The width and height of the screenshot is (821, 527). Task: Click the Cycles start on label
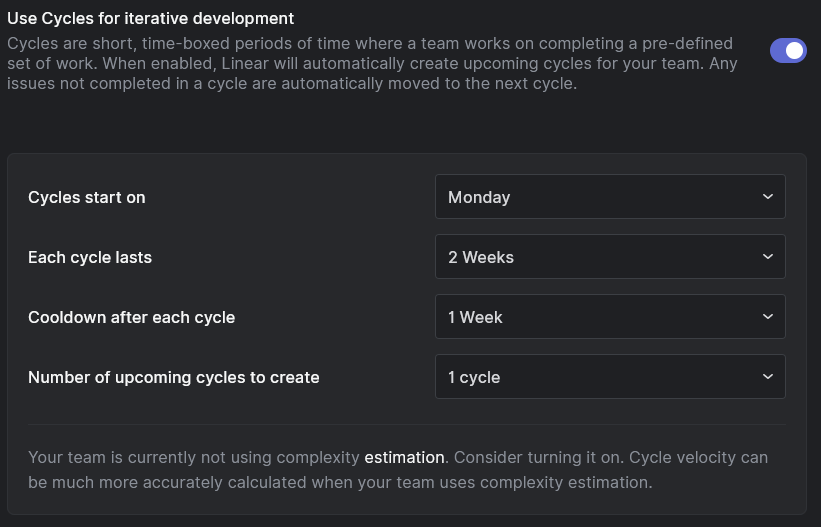[87, 197]
